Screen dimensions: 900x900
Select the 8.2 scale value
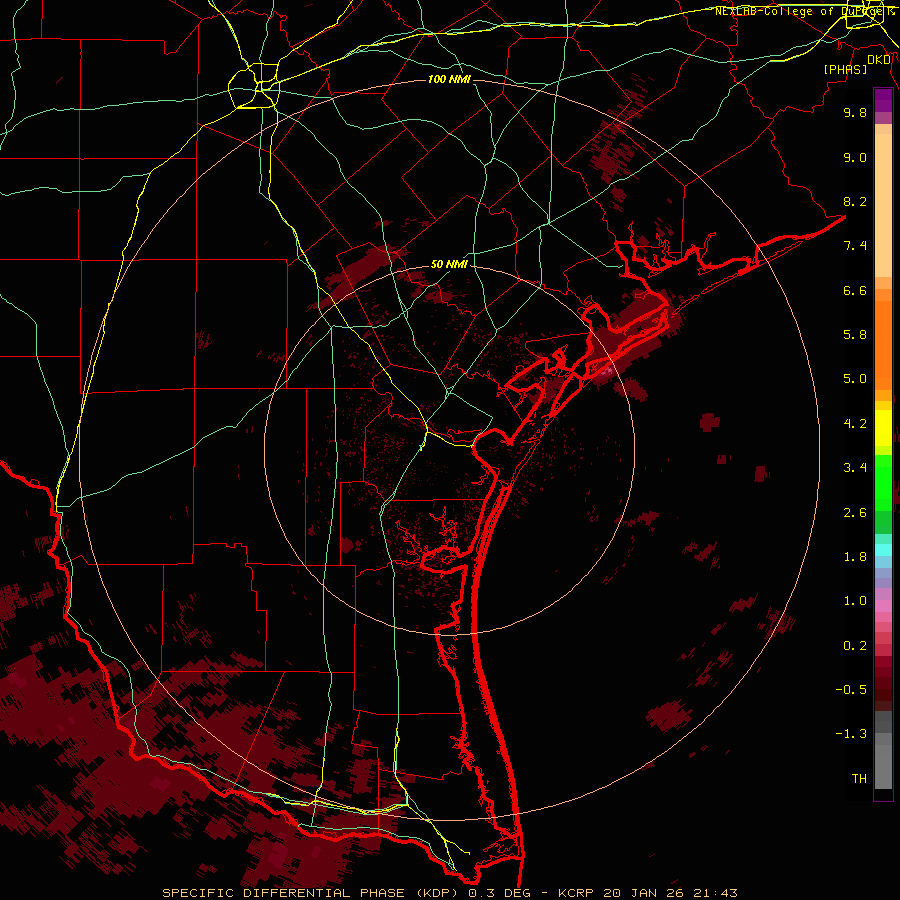pos(855,201)
